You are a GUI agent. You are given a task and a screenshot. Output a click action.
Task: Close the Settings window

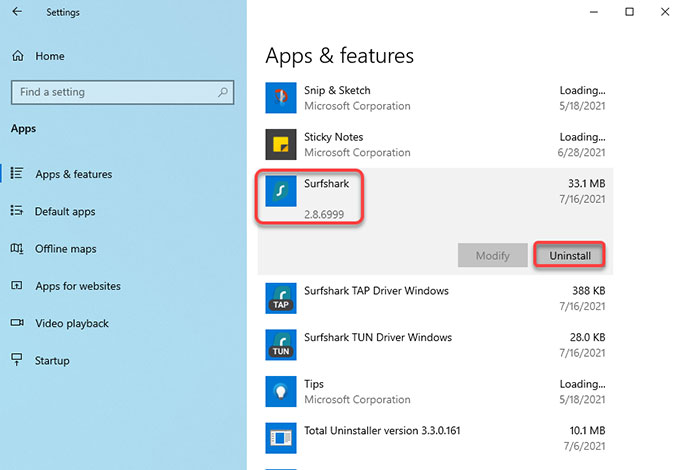[665, 12]
